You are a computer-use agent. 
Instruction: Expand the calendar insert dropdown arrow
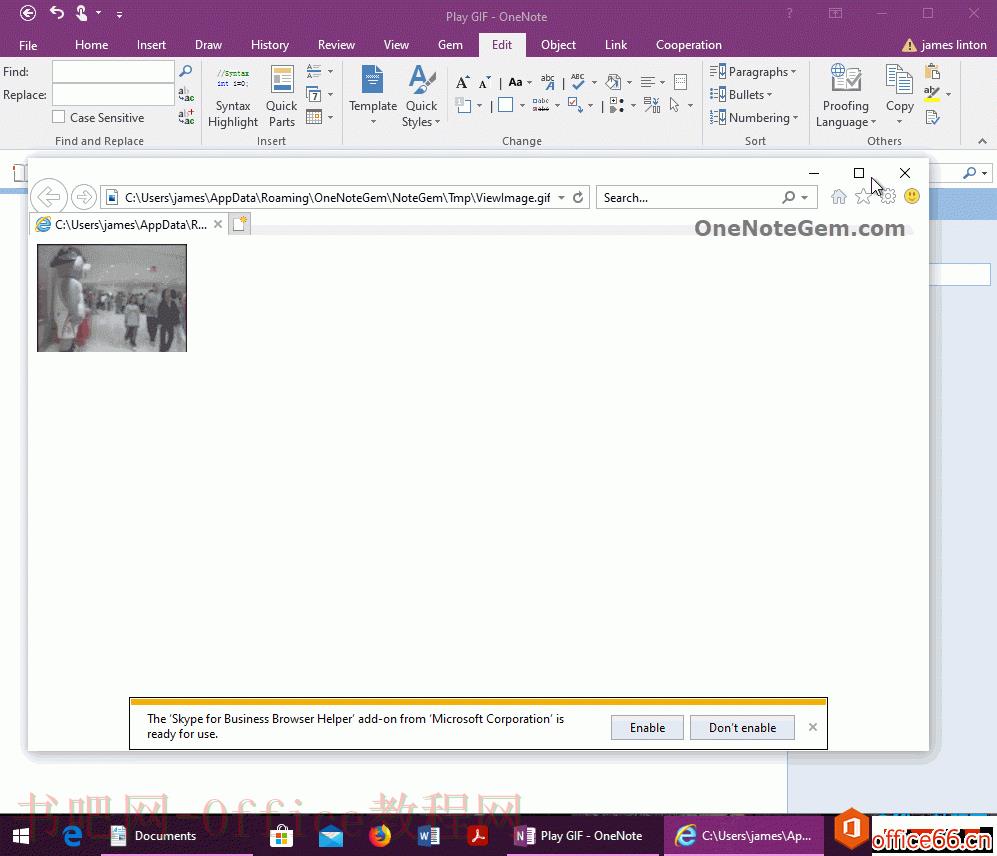pos(331,117)
